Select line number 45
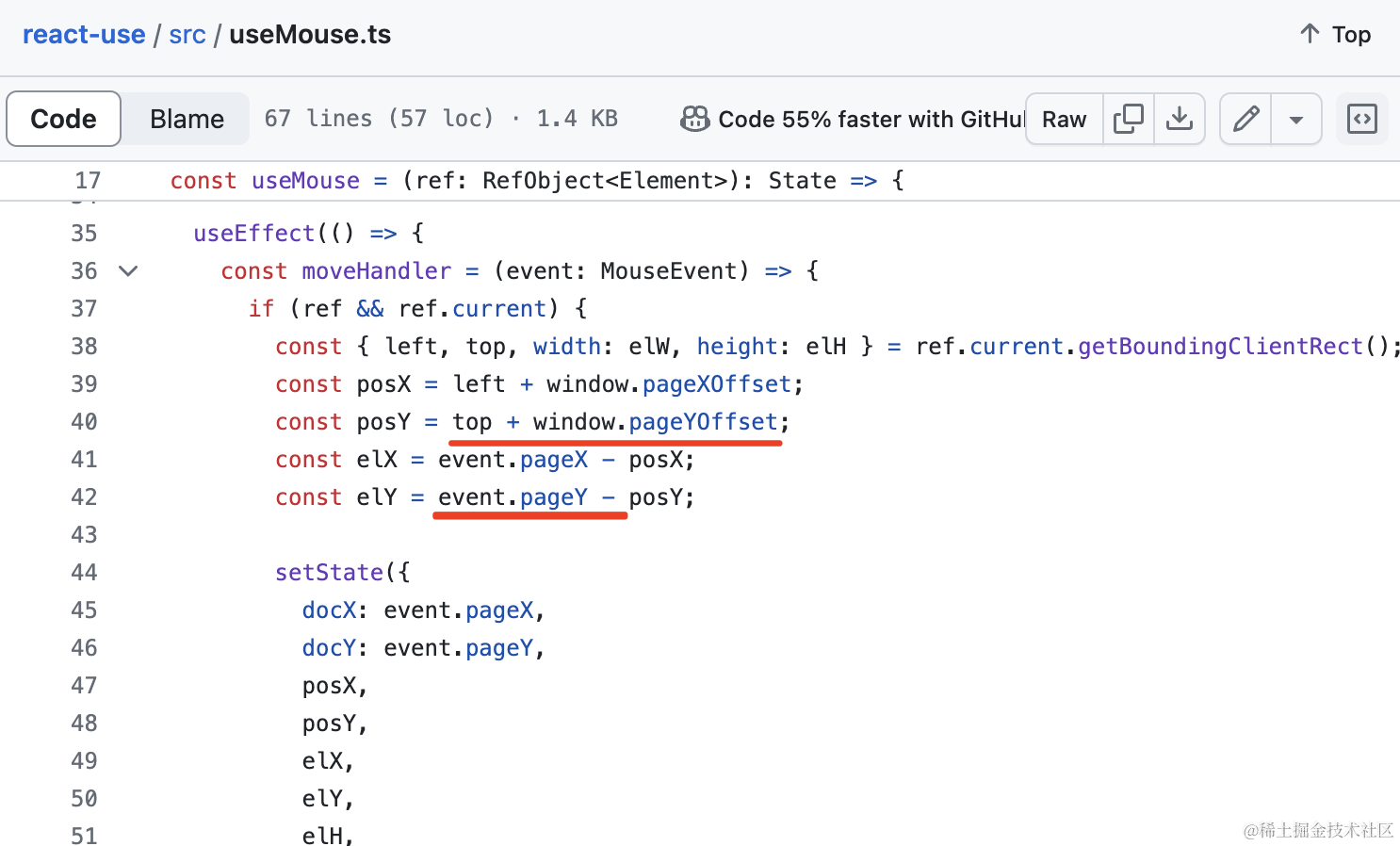Viewport: 1400px width, 846px height. pyautogui.click(x=84, y=610)
